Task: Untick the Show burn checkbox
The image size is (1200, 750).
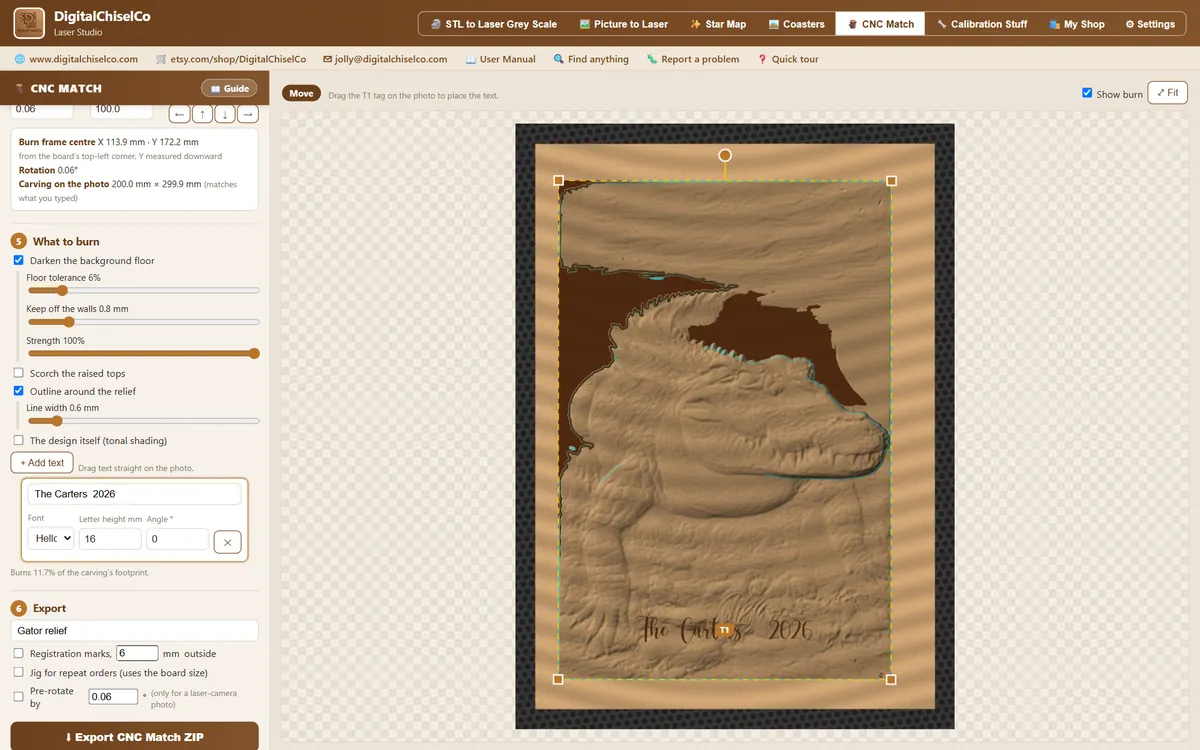Action: [x=1087, y=93]
